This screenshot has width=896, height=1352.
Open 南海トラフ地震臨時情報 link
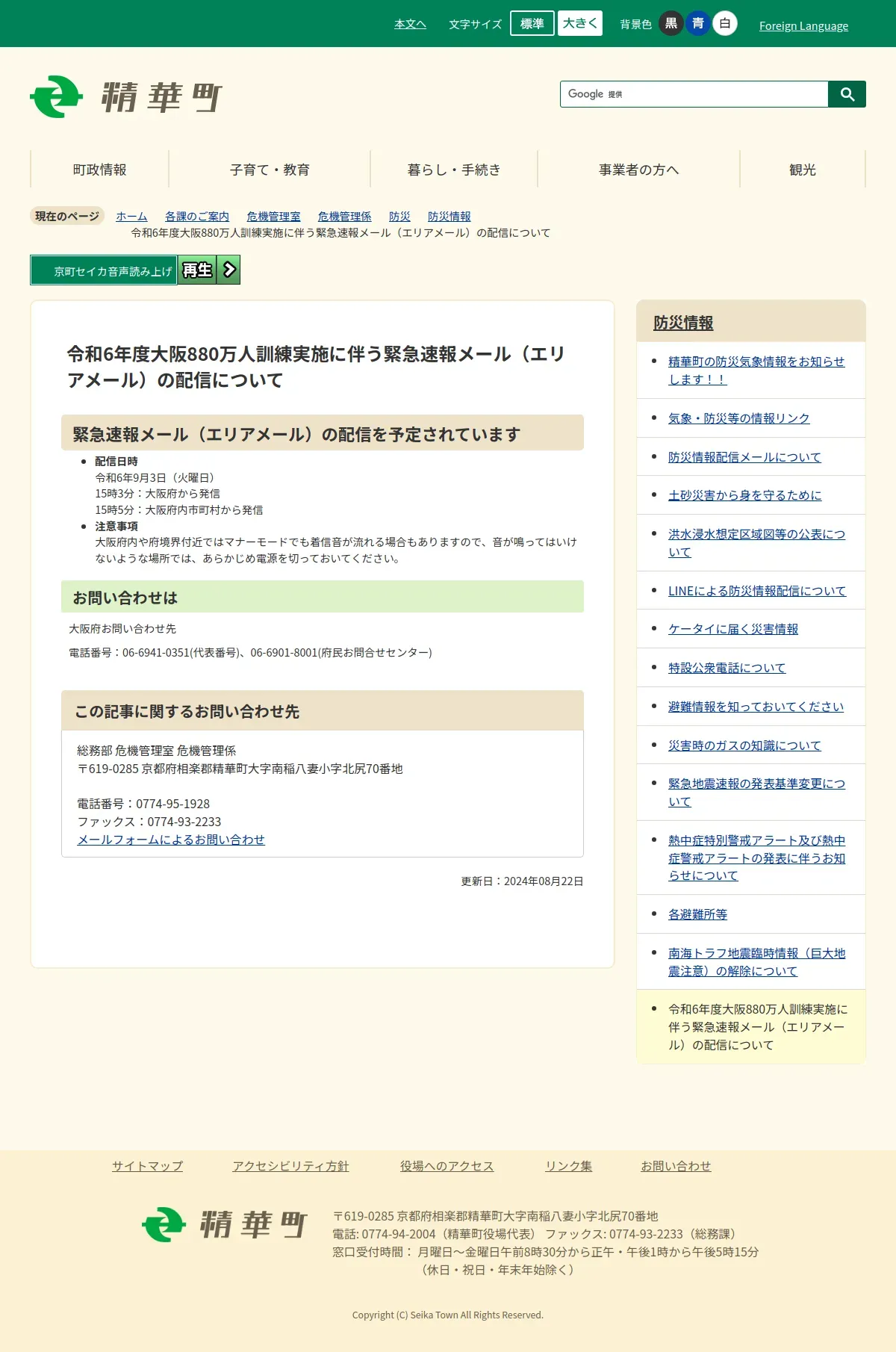click(x=756, y=962)
